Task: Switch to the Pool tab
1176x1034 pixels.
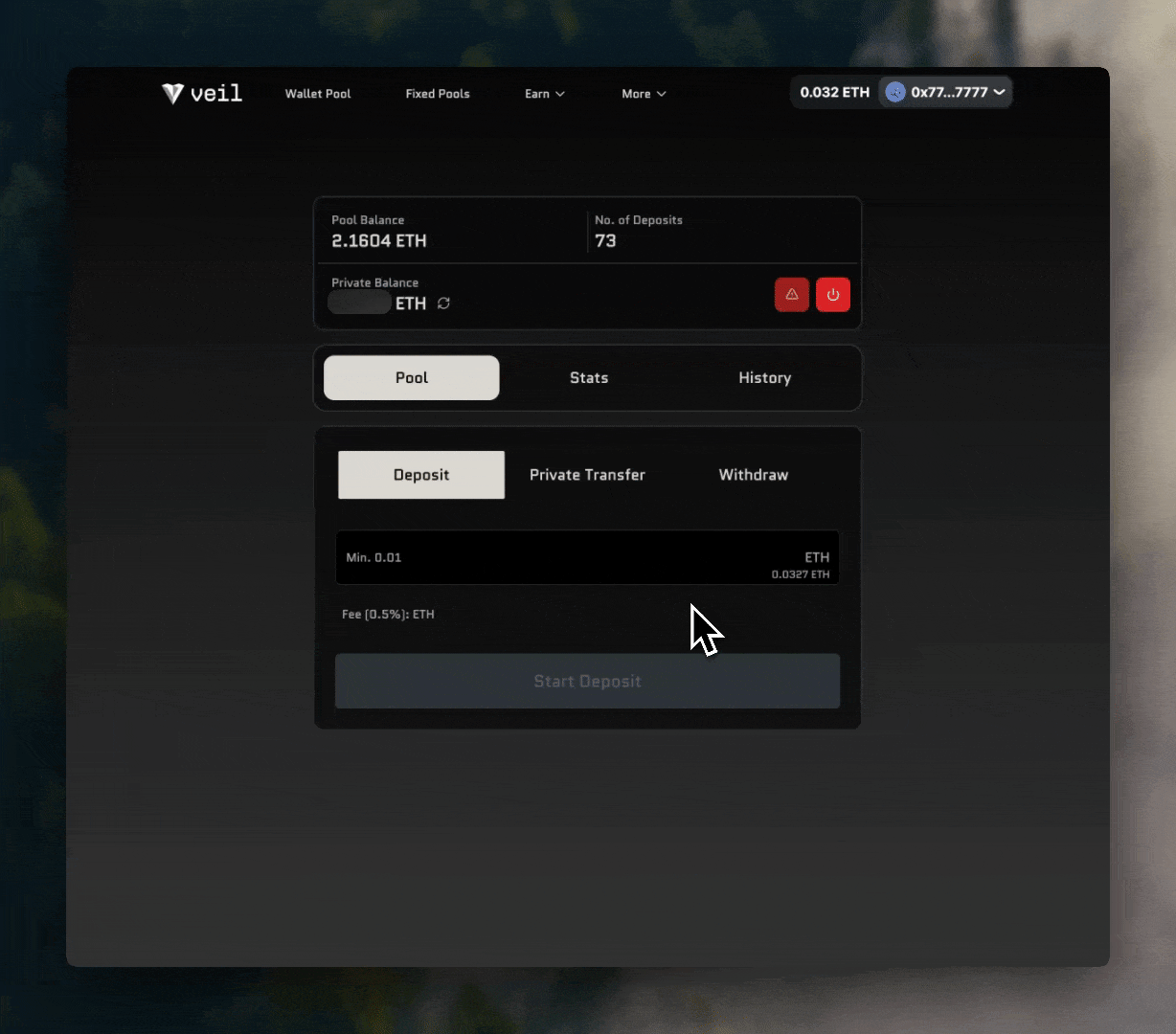Action: tap(412, 378)
